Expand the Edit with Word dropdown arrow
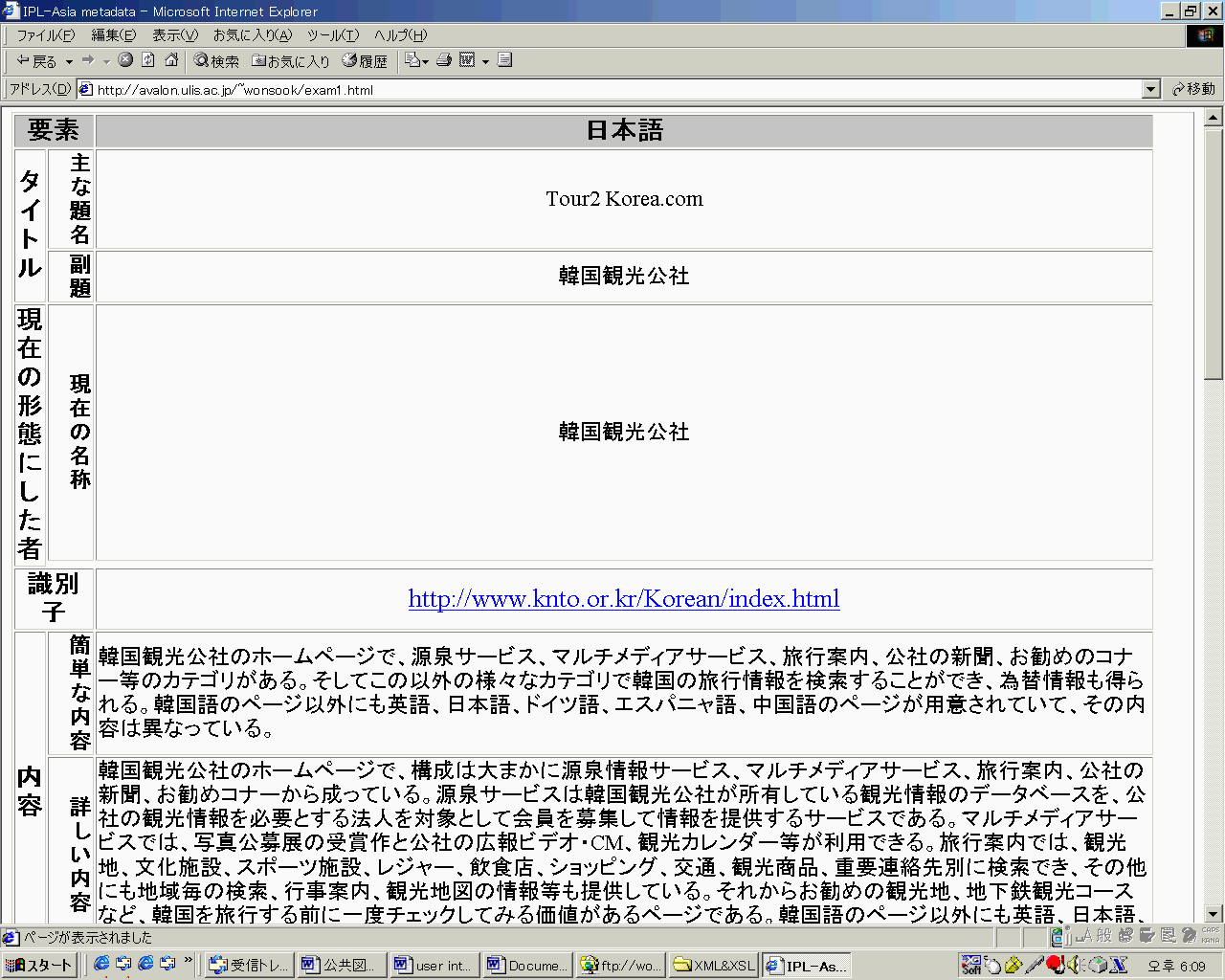Viewport: 1225px width, 980px height. click(485, 62)
